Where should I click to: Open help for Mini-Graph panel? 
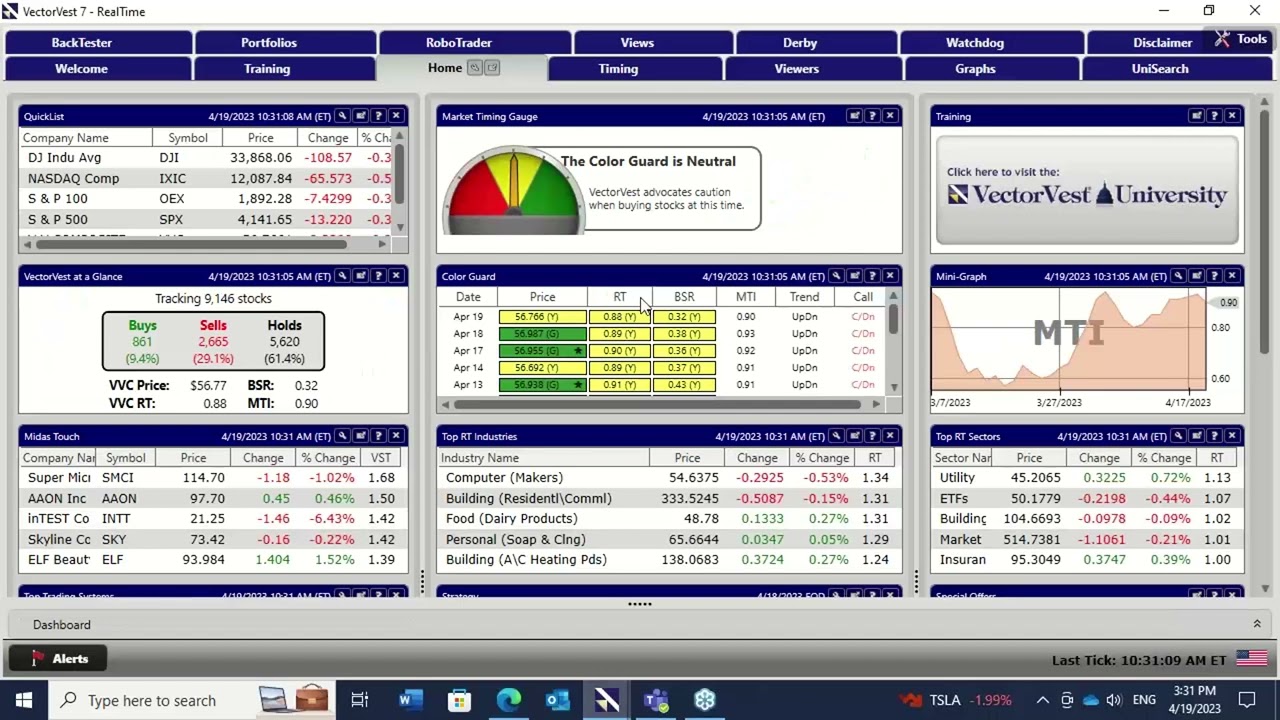[x=1214, y=276]
